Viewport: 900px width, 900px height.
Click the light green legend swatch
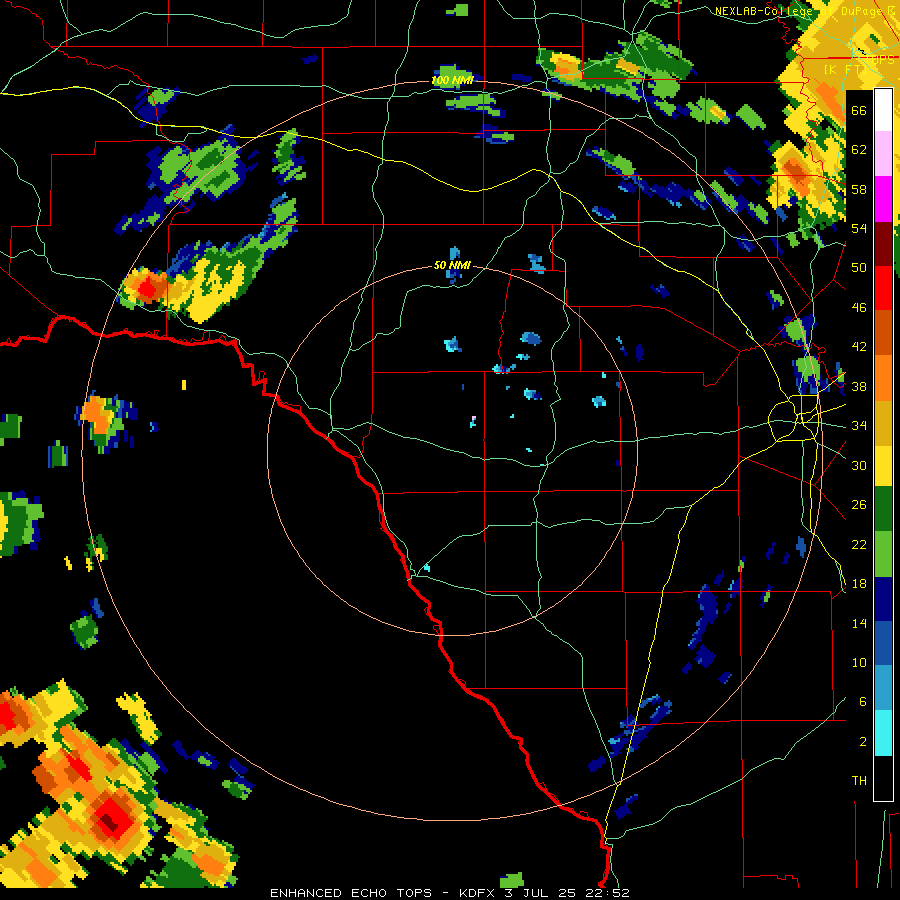pyautogui.click(x=883, y=553)
